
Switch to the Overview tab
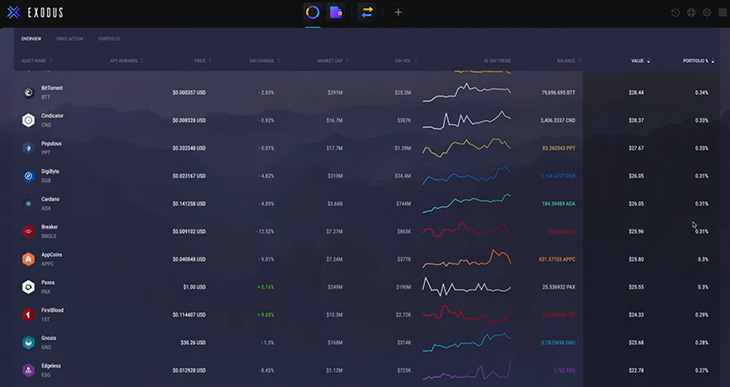coord(31,39)
